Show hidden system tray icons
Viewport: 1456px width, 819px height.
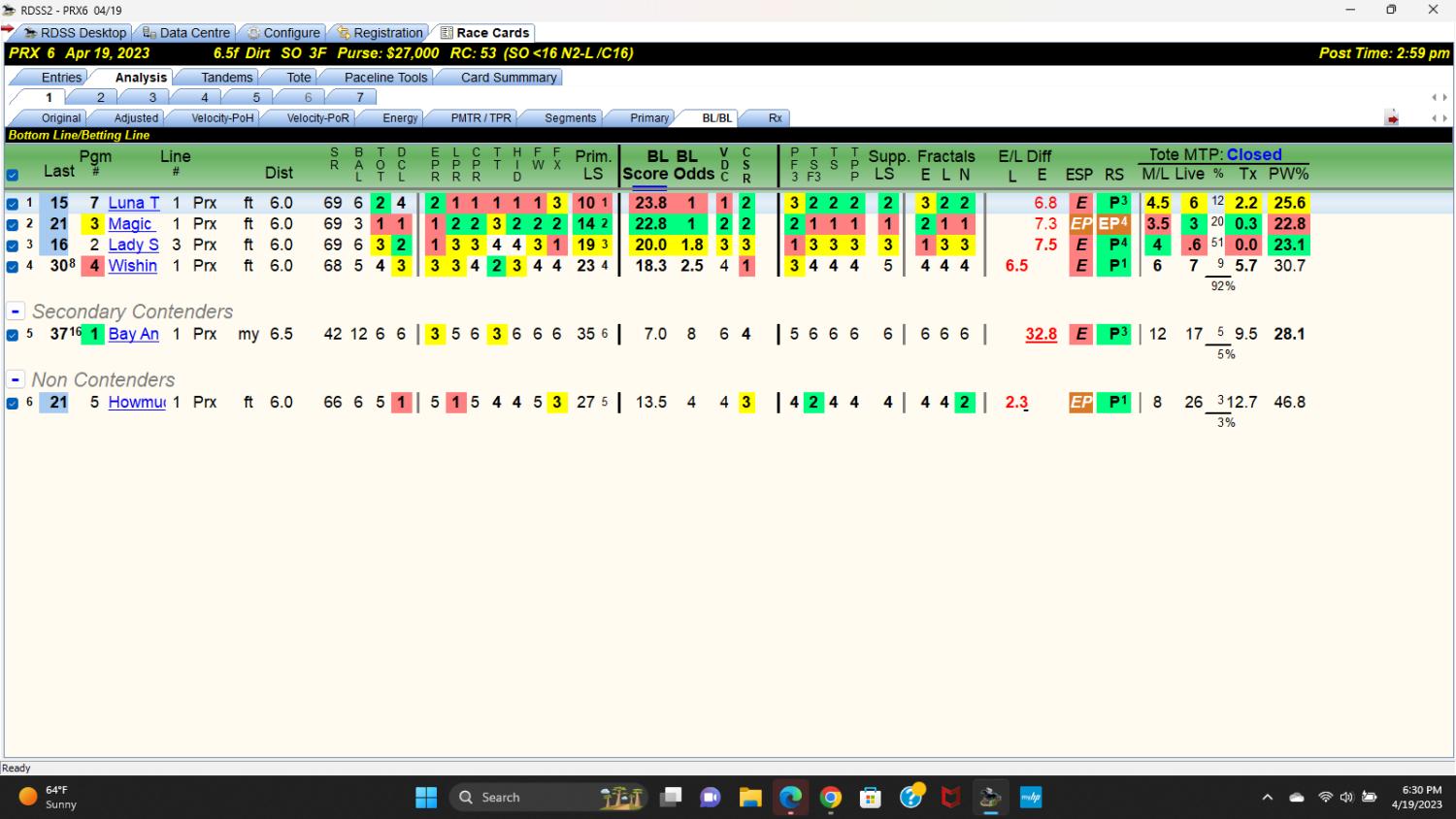1267,797
